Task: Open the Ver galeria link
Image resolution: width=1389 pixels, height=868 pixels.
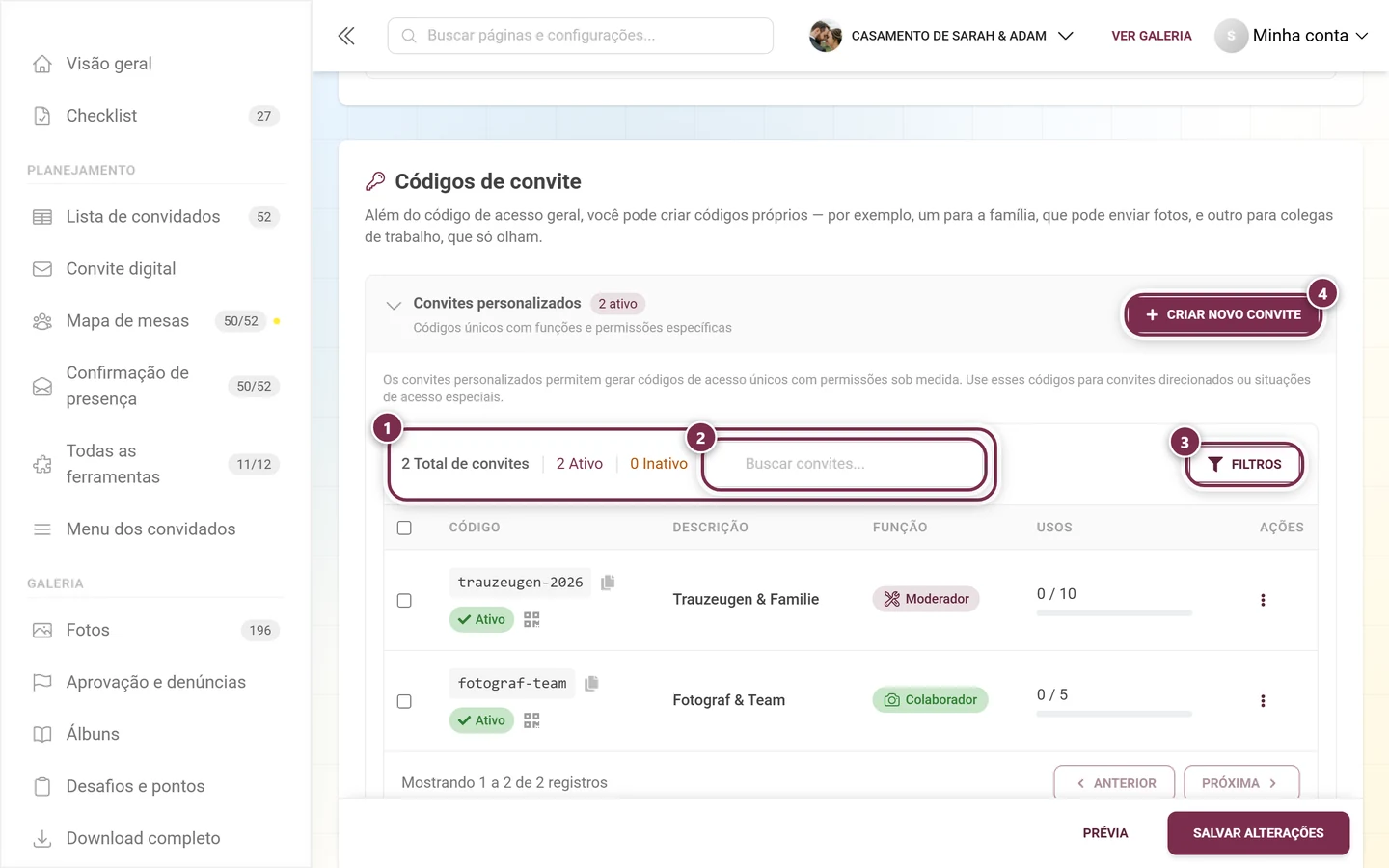Action: [x=1152, y=36]
